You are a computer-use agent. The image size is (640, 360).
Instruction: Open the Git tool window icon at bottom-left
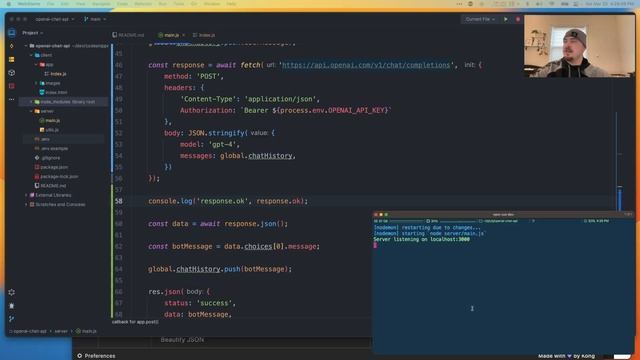[11, 319]
